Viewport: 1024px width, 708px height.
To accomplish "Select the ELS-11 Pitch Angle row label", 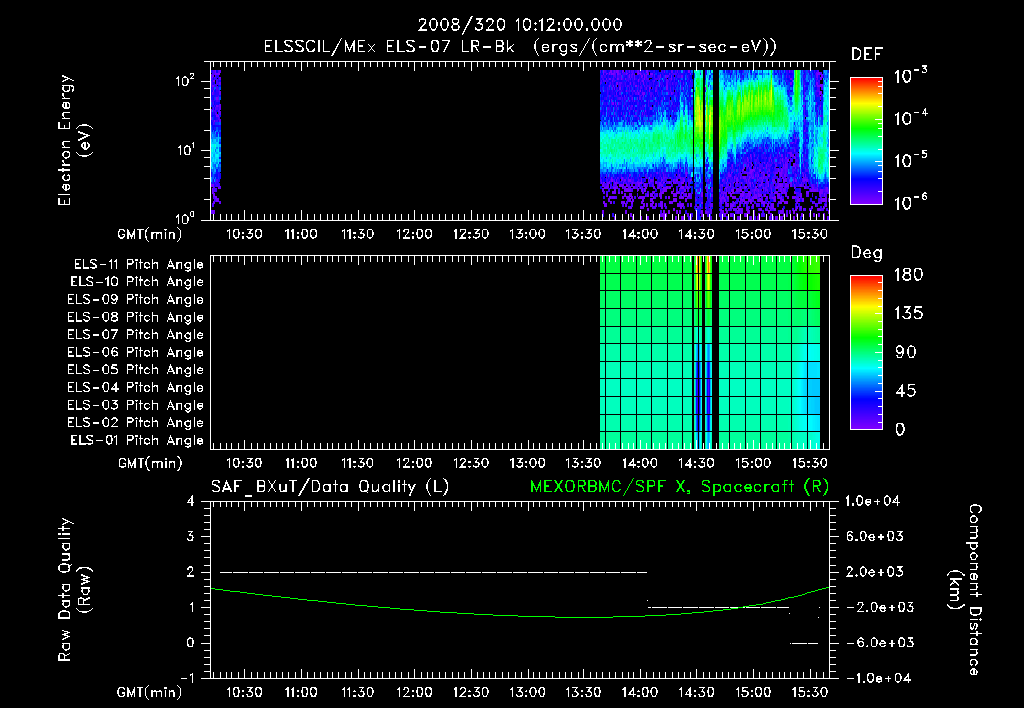I will (138, 265).
